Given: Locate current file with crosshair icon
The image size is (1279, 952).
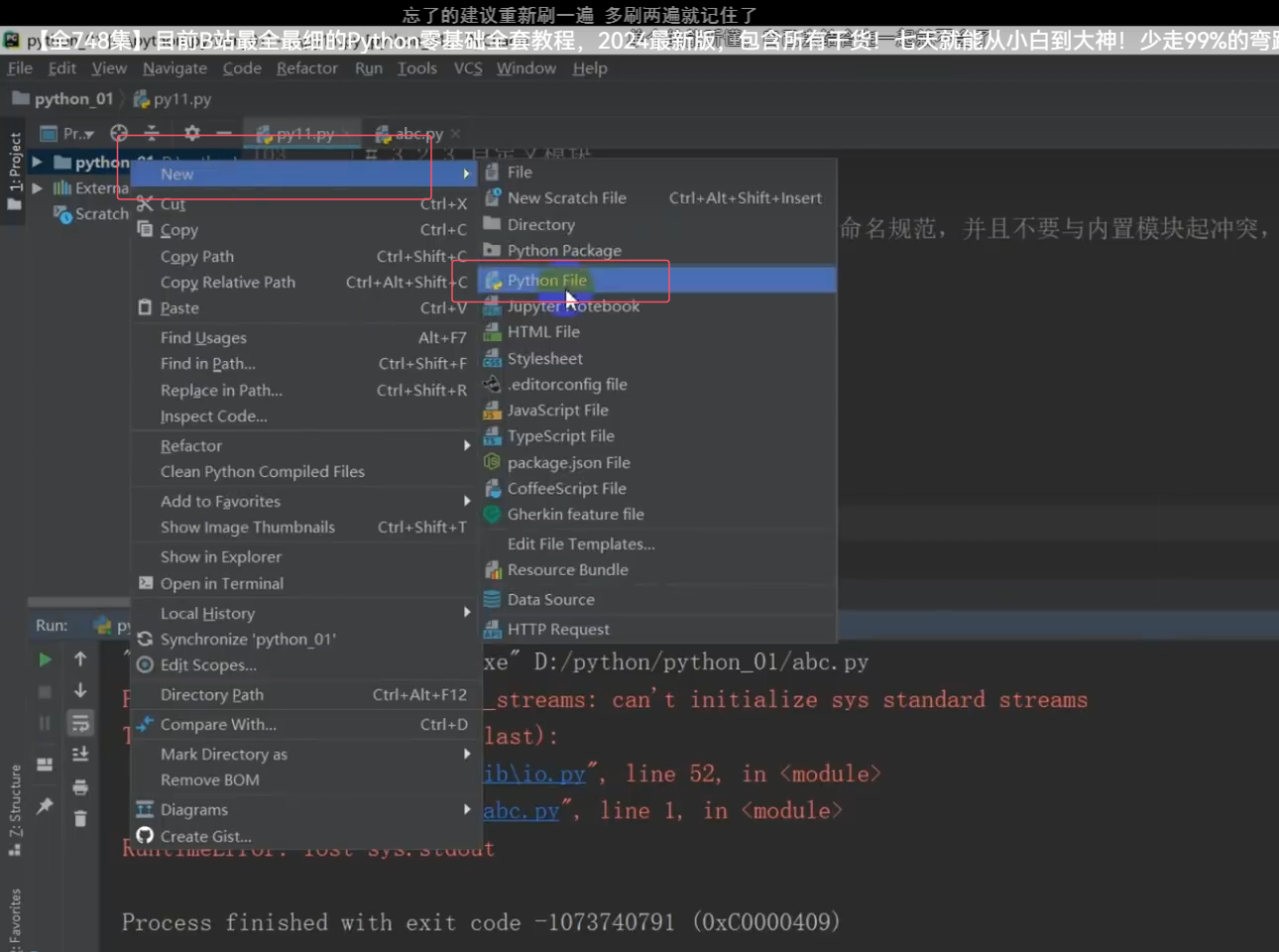Looking at the screenshot, I should click(119, 133).
